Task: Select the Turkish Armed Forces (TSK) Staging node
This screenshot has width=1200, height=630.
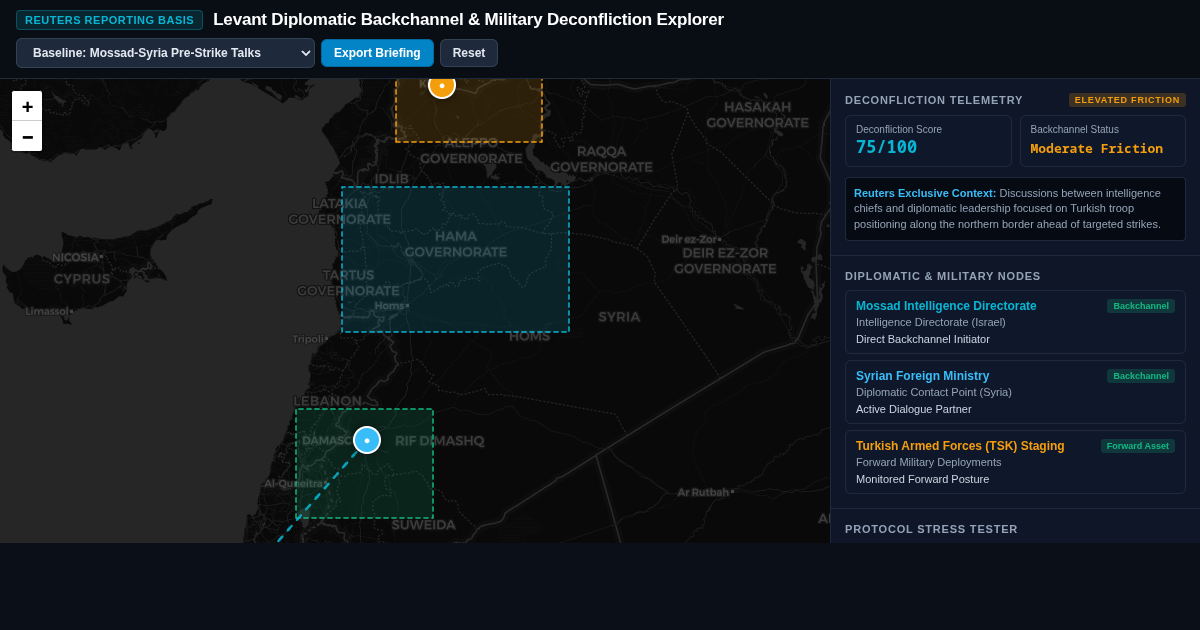Action: pyautogui.click(x=1015, y=462)
